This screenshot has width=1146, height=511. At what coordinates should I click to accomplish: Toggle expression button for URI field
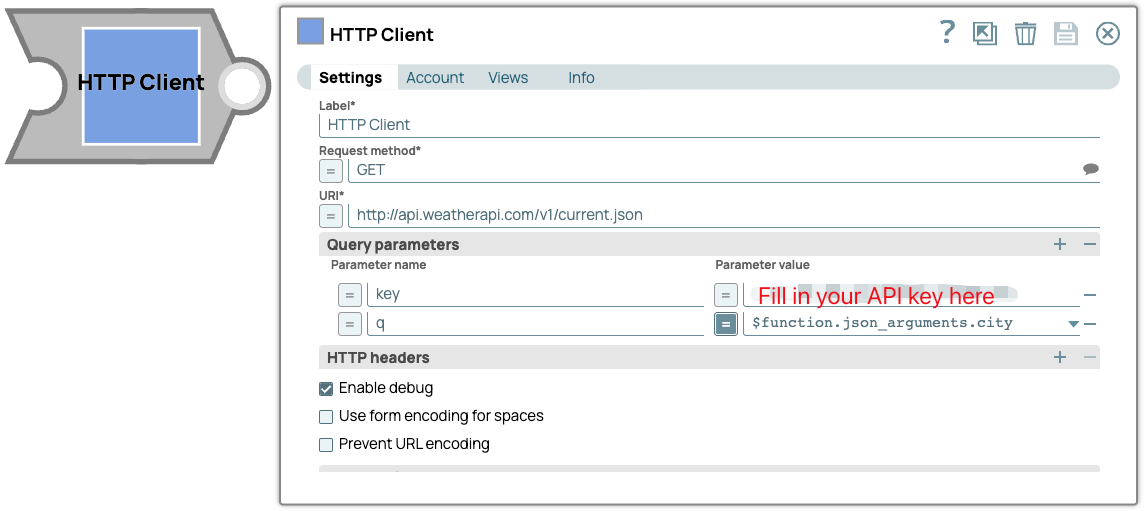331,215
